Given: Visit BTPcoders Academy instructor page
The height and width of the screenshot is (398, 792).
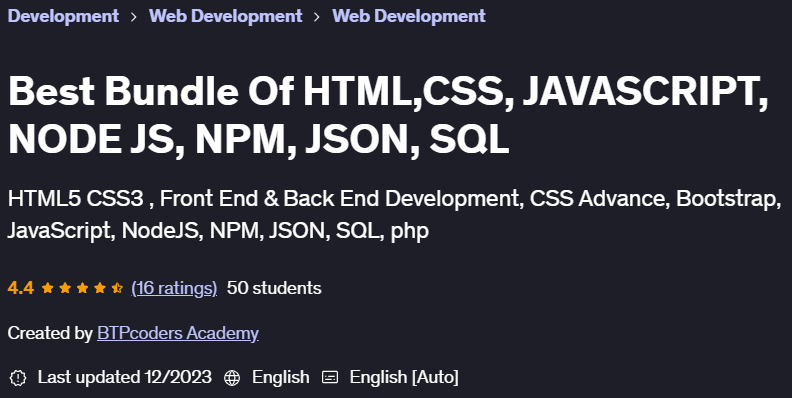Looking at the screenshot, I should click(178, 333).
